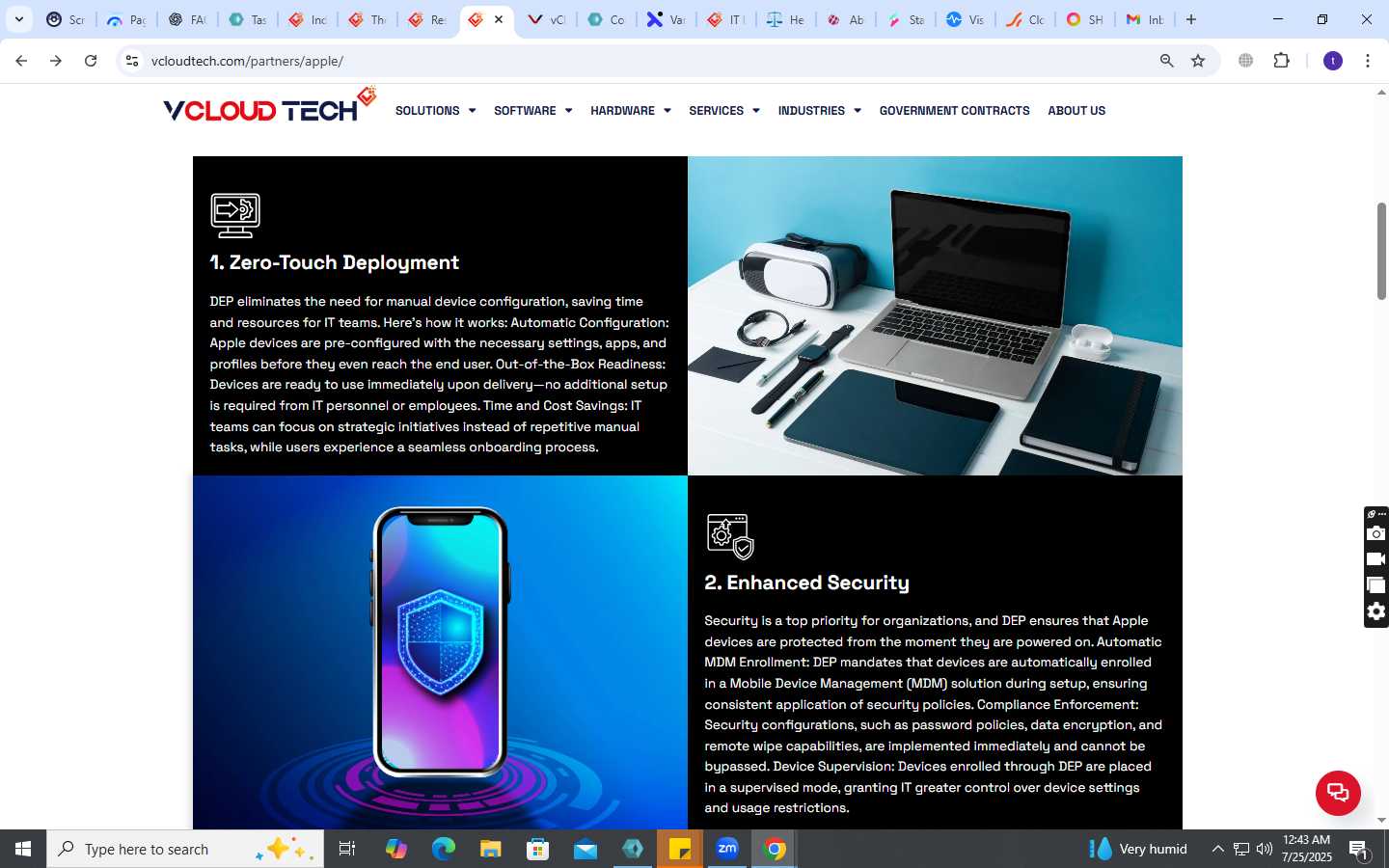Open the Copilot icon in the taskbar
The image size is (1389, 868).
[x=396, y=849]
